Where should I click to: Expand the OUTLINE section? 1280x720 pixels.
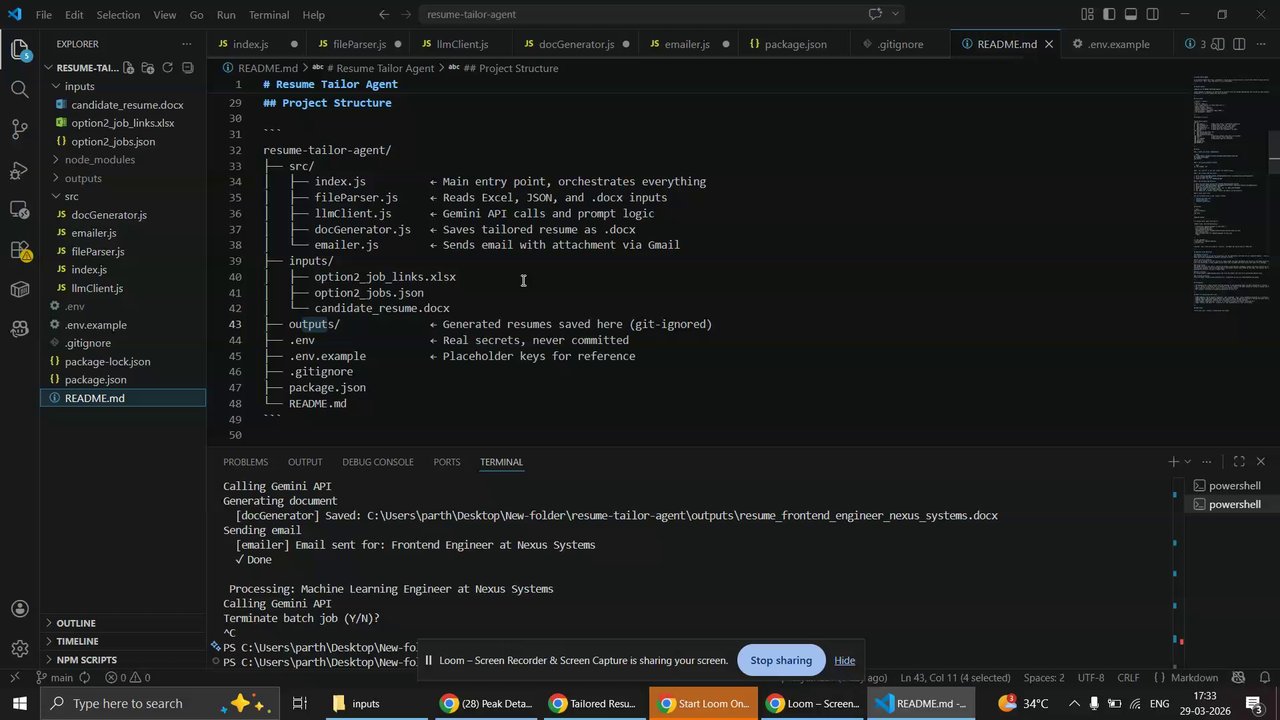coord(122,623)
